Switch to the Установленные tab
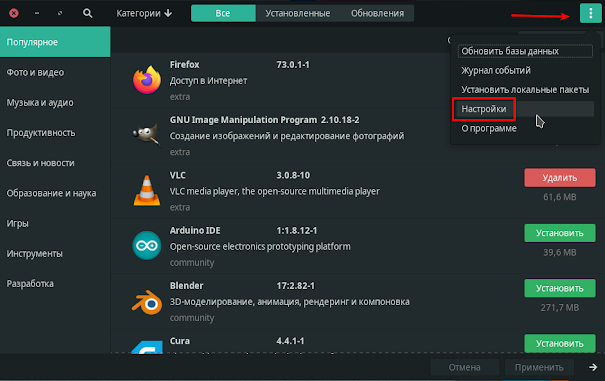The width and height of the screenshot is (605, 381). 297,14
